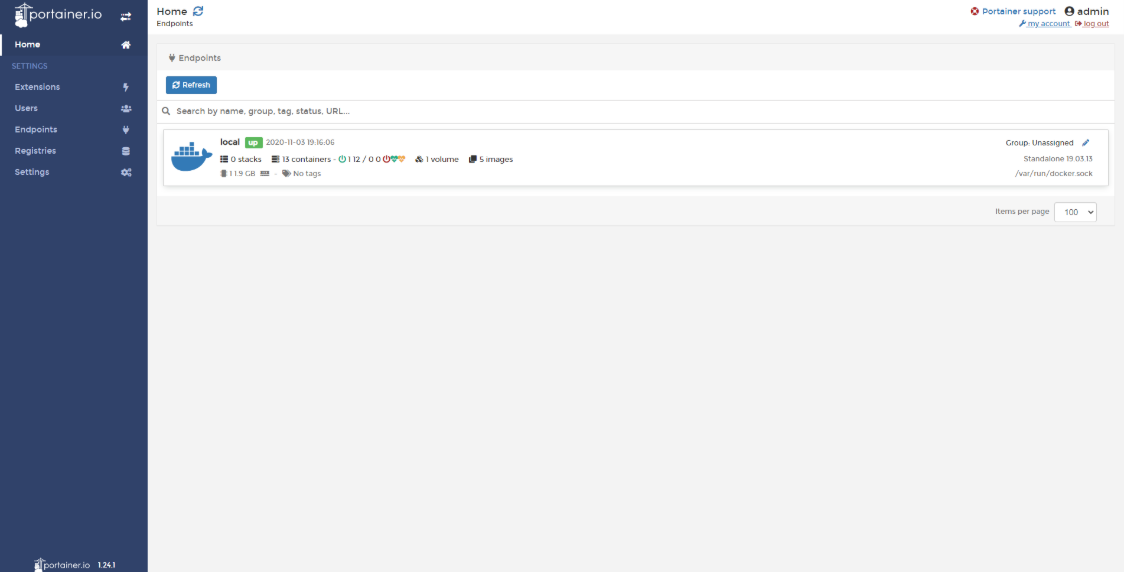1124x572 pixels.
Task: Click the lightning bolt icon beside Extensions
Action: (126, 87)
